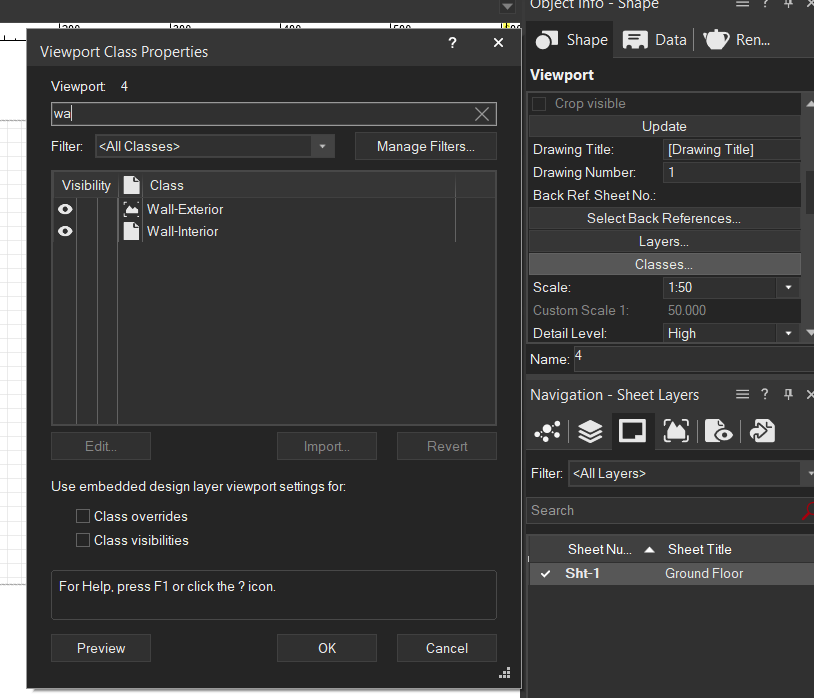Image resolution: width=814 pixels, height=698 pixels.
Task: Open the Viewports navigation icon
Action: (676, 431)
